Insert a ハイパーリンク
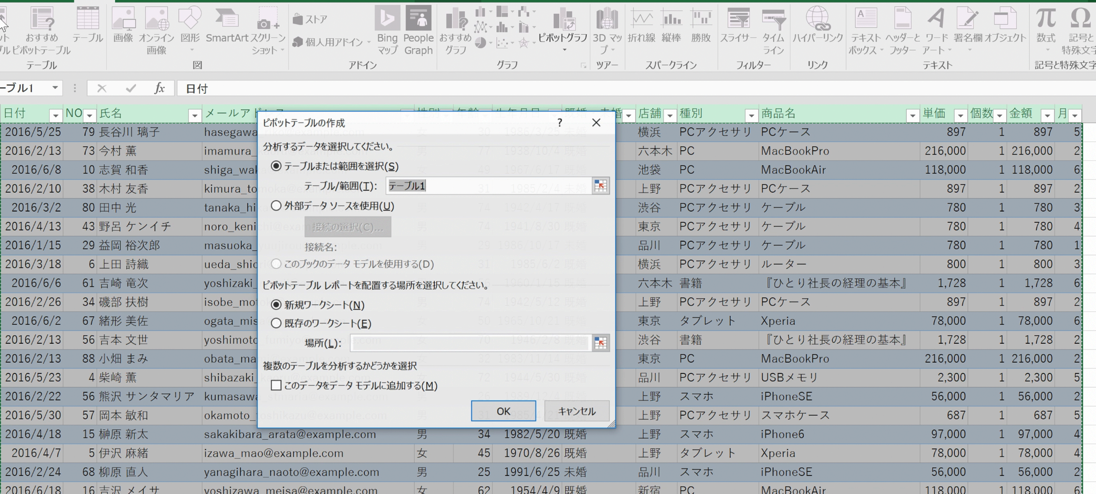The height and width of the screenshot is (494, 1096). coord(817,27)
